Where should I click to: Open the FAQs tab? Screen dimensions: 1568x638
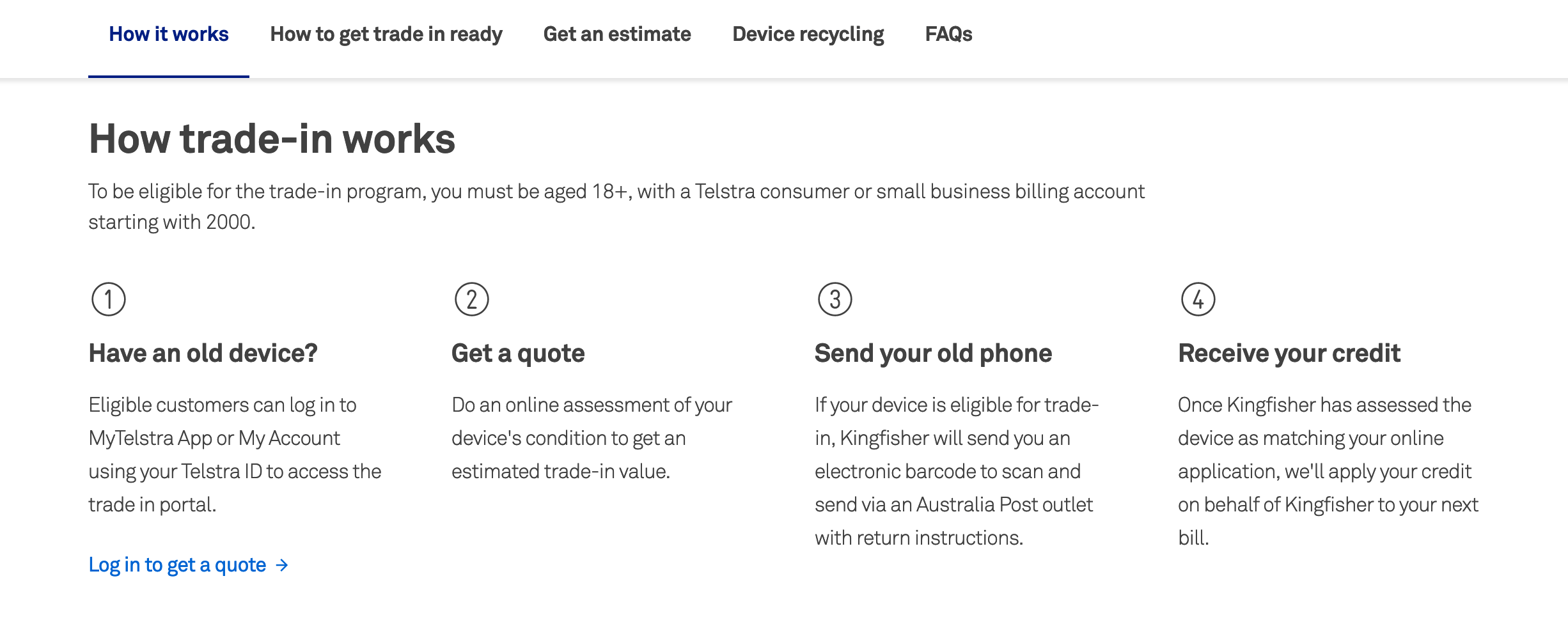pyautogui.click(x=948, y=35)
